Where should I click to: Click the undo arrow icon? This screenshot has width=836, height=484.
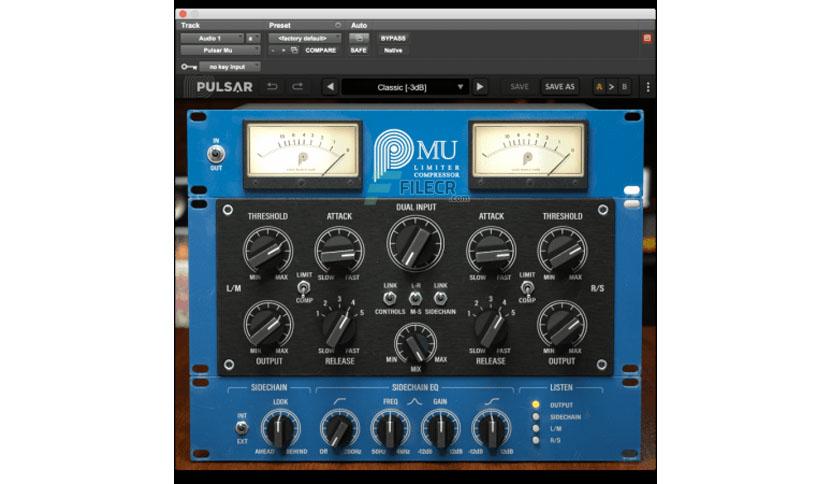pyautogui.click(x=272, y=86)
